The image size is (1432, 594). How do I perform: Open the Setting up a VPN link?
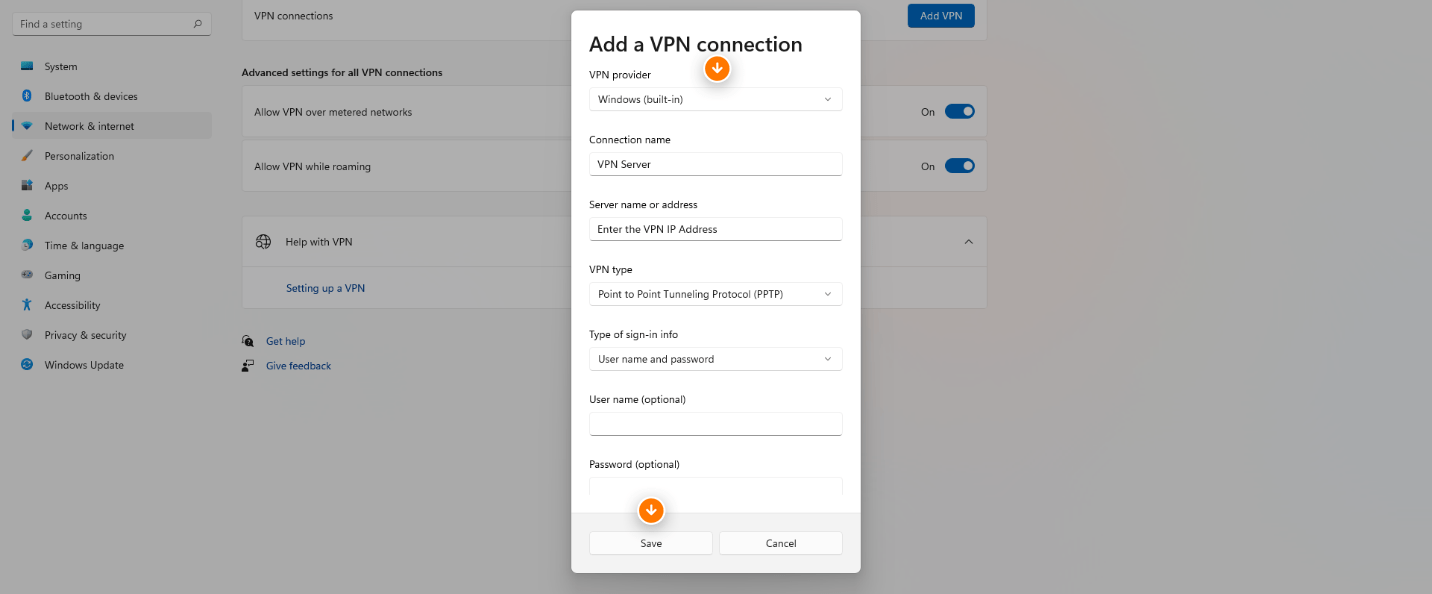(x=325, y=288)
